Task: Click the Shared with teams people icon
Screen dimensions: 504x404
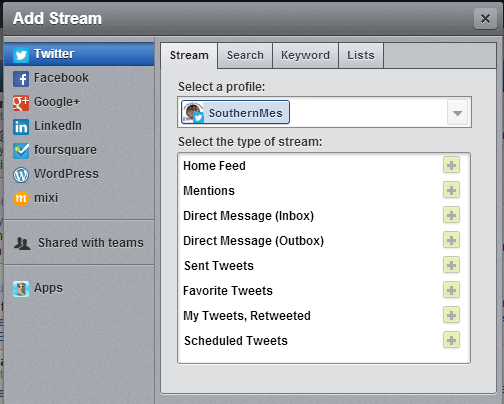Action: click(x=22, y=243)
